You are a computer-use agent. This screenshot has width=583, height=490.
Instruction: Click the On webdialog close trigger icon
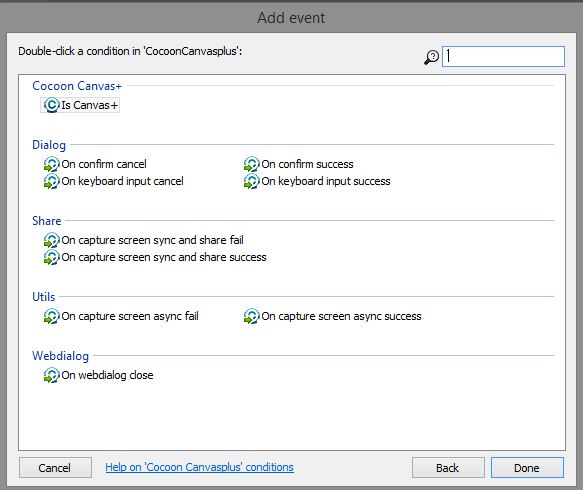tap(51, 375)
